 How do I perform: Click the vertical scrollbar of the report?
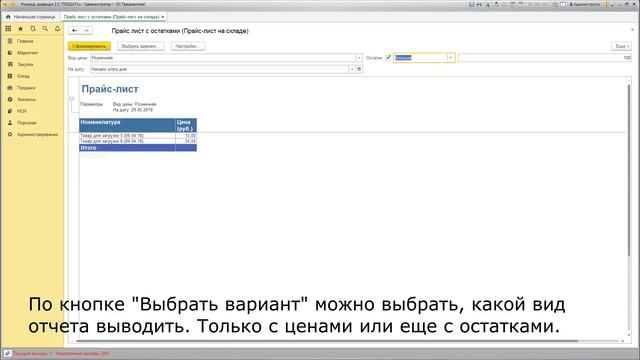click(629, 169)
